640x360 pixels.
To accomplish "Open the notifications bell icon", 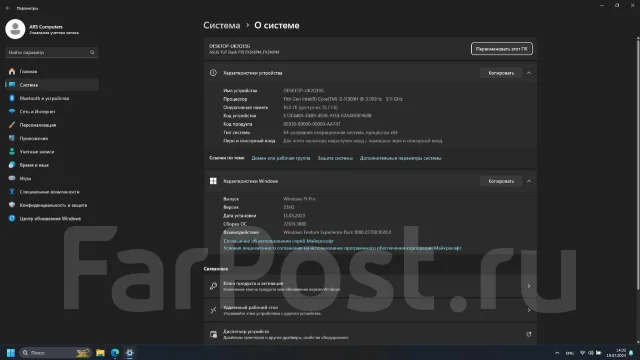I will 631,353.
